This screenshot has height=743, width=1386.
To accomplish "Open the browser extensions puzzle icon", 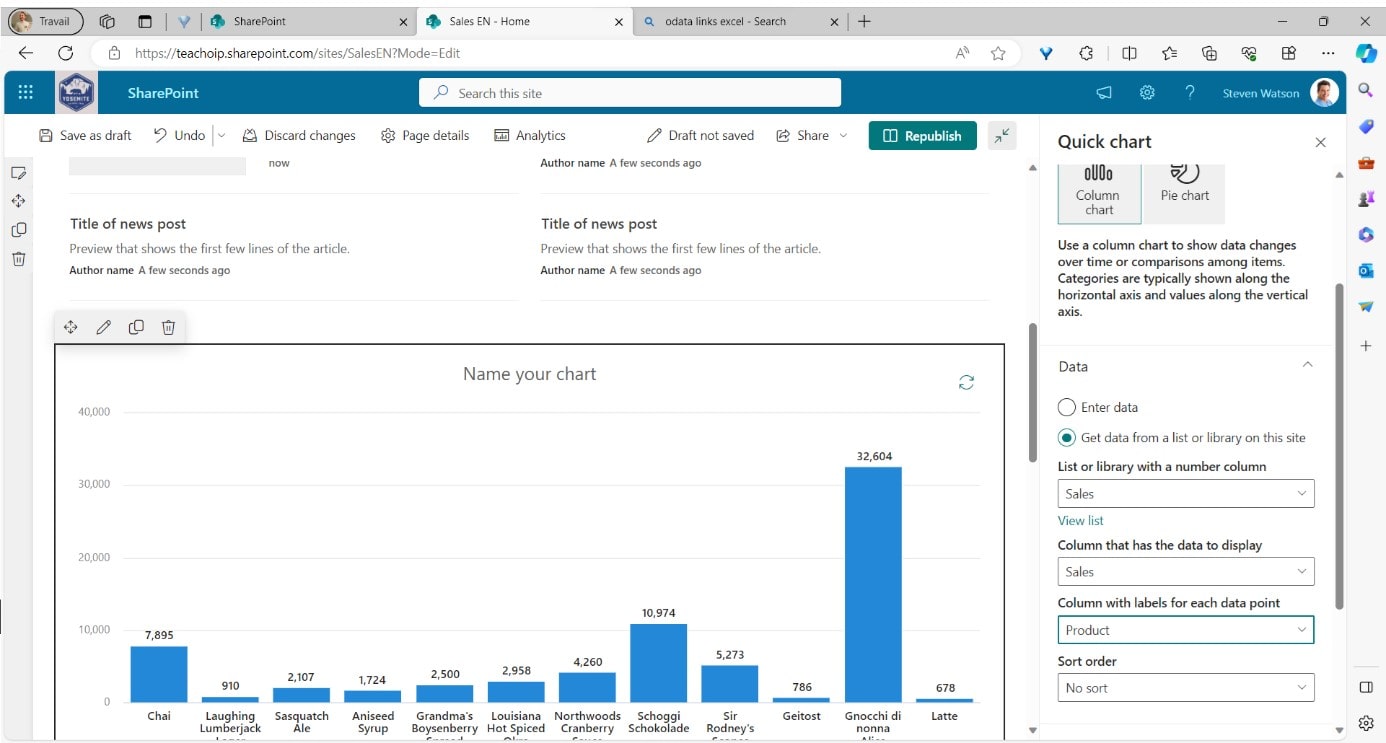I will 1087,53.
